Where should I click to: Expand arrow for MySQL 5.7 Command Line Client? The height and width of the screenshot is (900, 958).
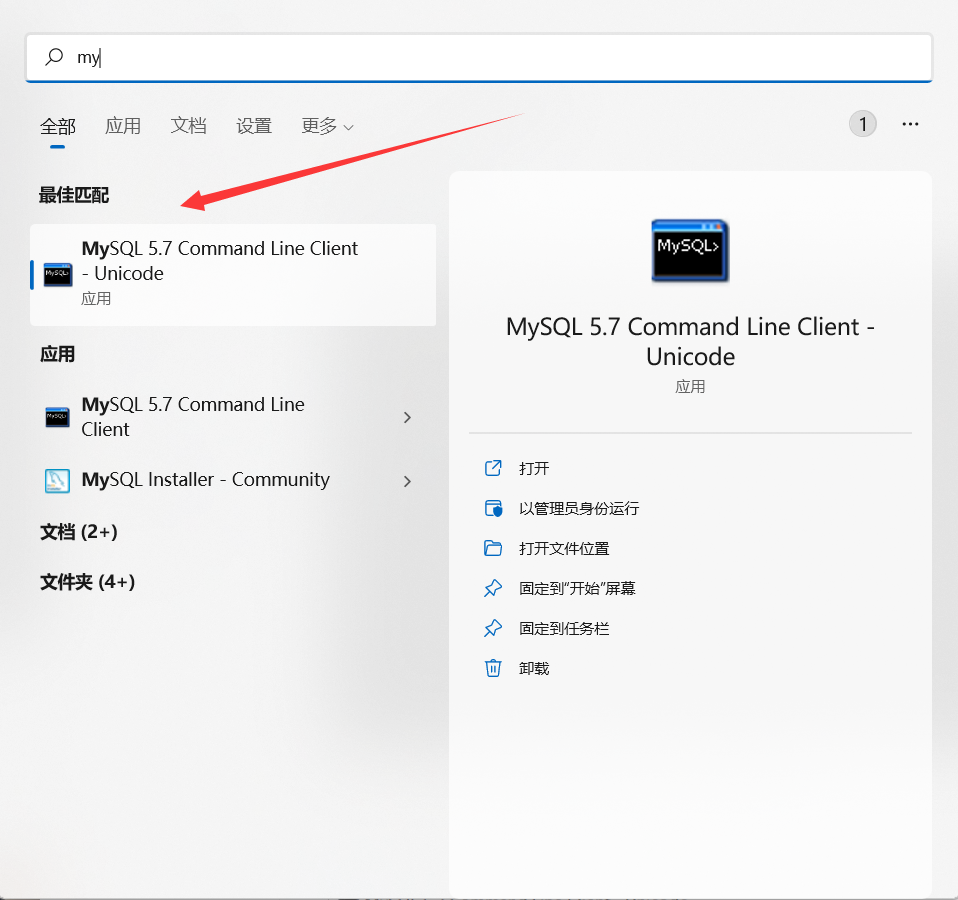point(408,417)
